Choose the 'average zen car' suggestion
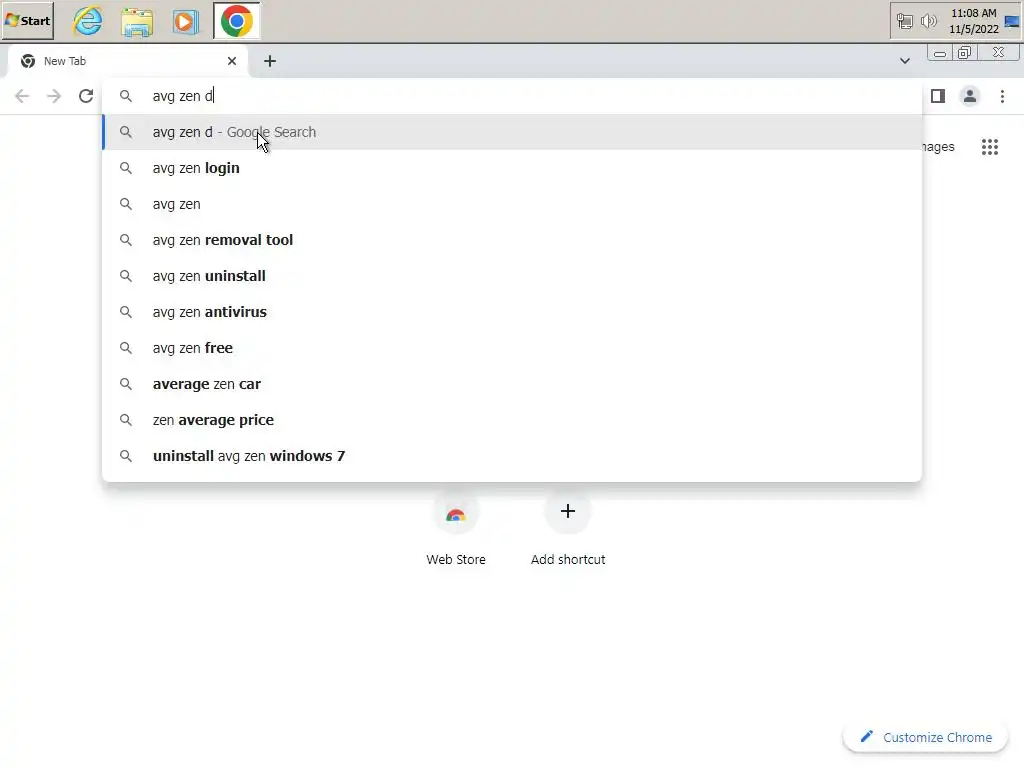Screen dimensions: 1024x768 pyautogui.click(x=512, y=383)
